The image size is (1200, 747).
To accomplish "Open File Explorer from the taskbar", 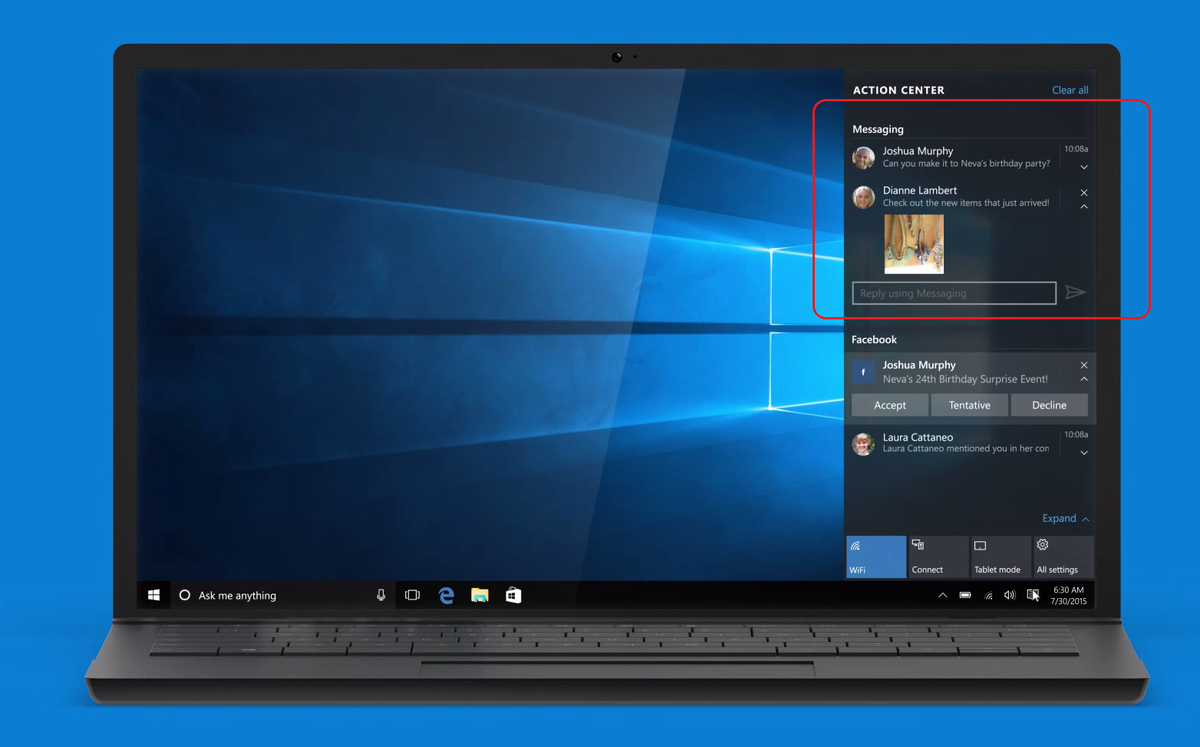I will coord(480,595).
